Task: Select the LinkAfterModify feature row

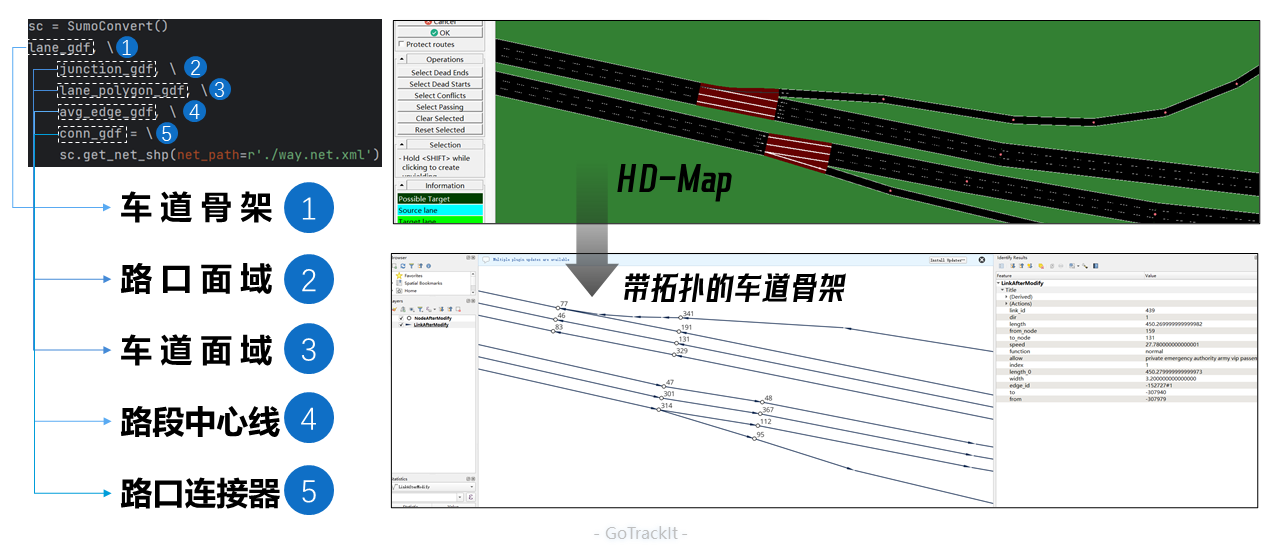Action: tap(1128, 283)
